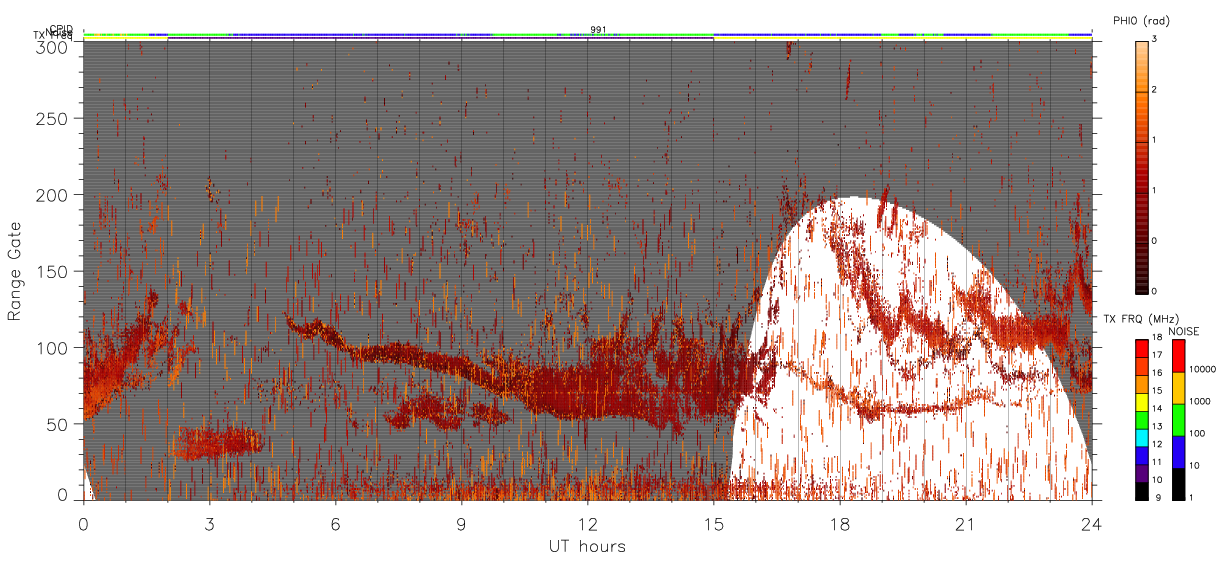Click the 24 tick on UT hours axis
This screenshot has height=567, width=1228.
coord(1092,523)
